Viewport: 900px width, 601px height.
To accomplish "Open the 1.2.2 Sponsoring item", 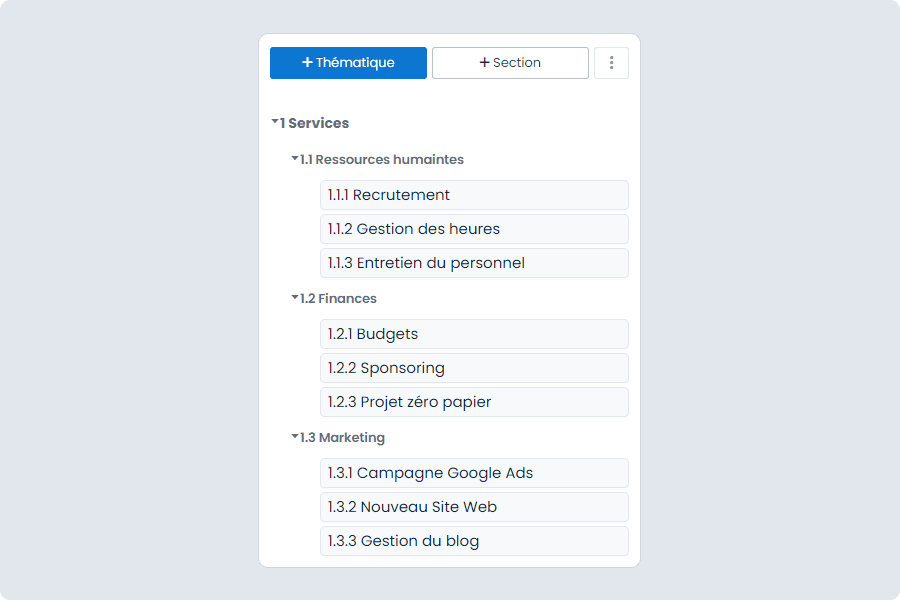I will click(x=474, y=368).
